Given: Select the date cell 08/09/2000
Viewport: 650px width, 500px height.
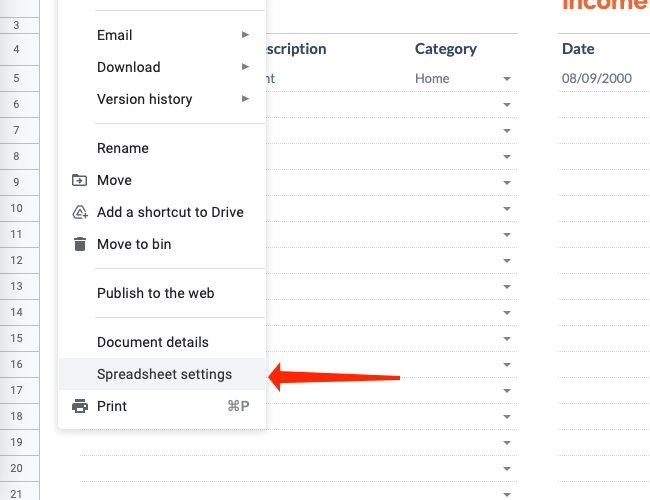Looking at the screenshot, I should tap(596, 78).
